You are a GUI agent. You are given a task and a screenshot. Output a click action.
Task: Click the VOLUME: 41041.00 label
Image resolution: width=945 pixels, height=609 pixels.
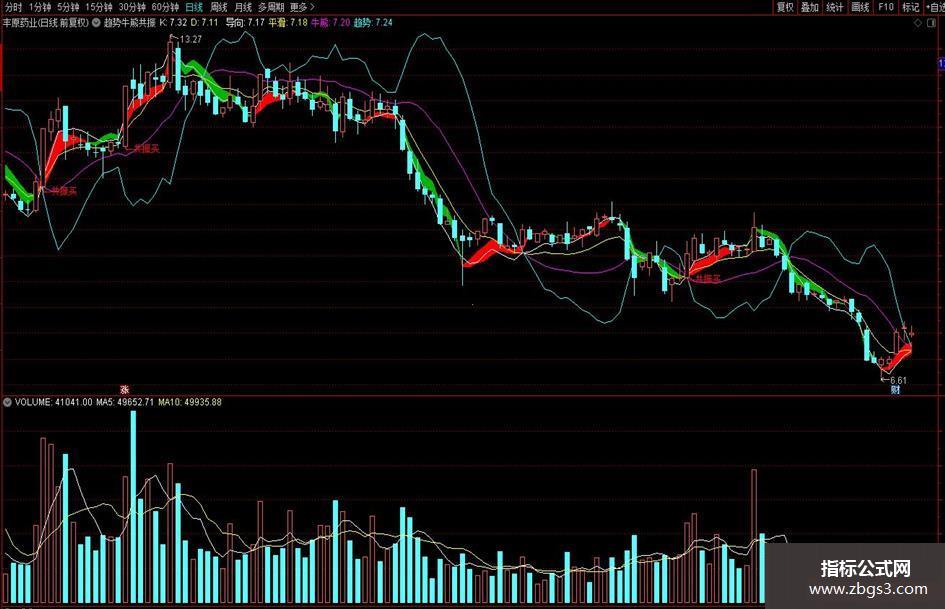54,402
